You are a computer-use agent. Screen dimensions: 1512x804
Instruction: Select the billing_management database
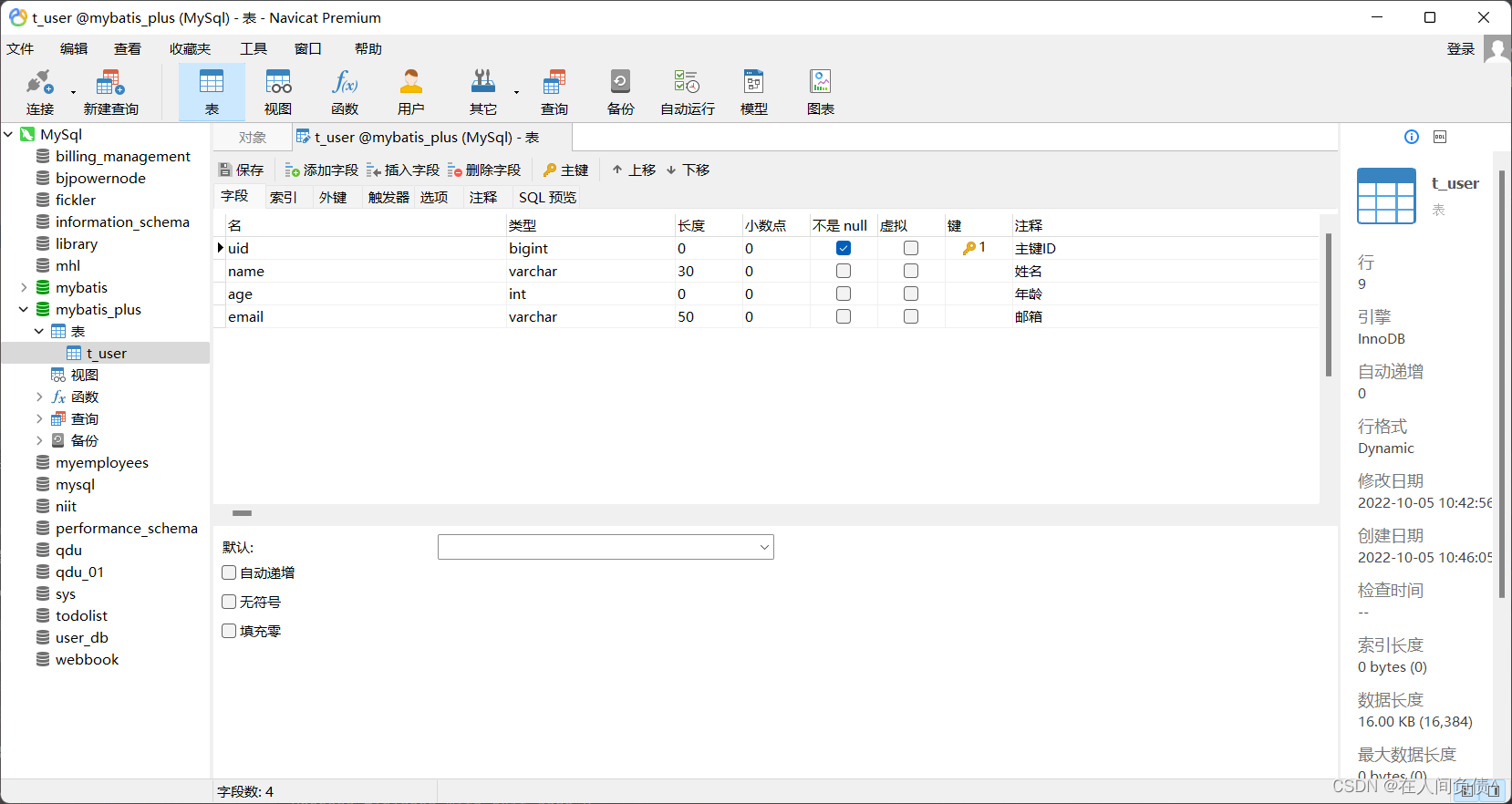point(122,156)
